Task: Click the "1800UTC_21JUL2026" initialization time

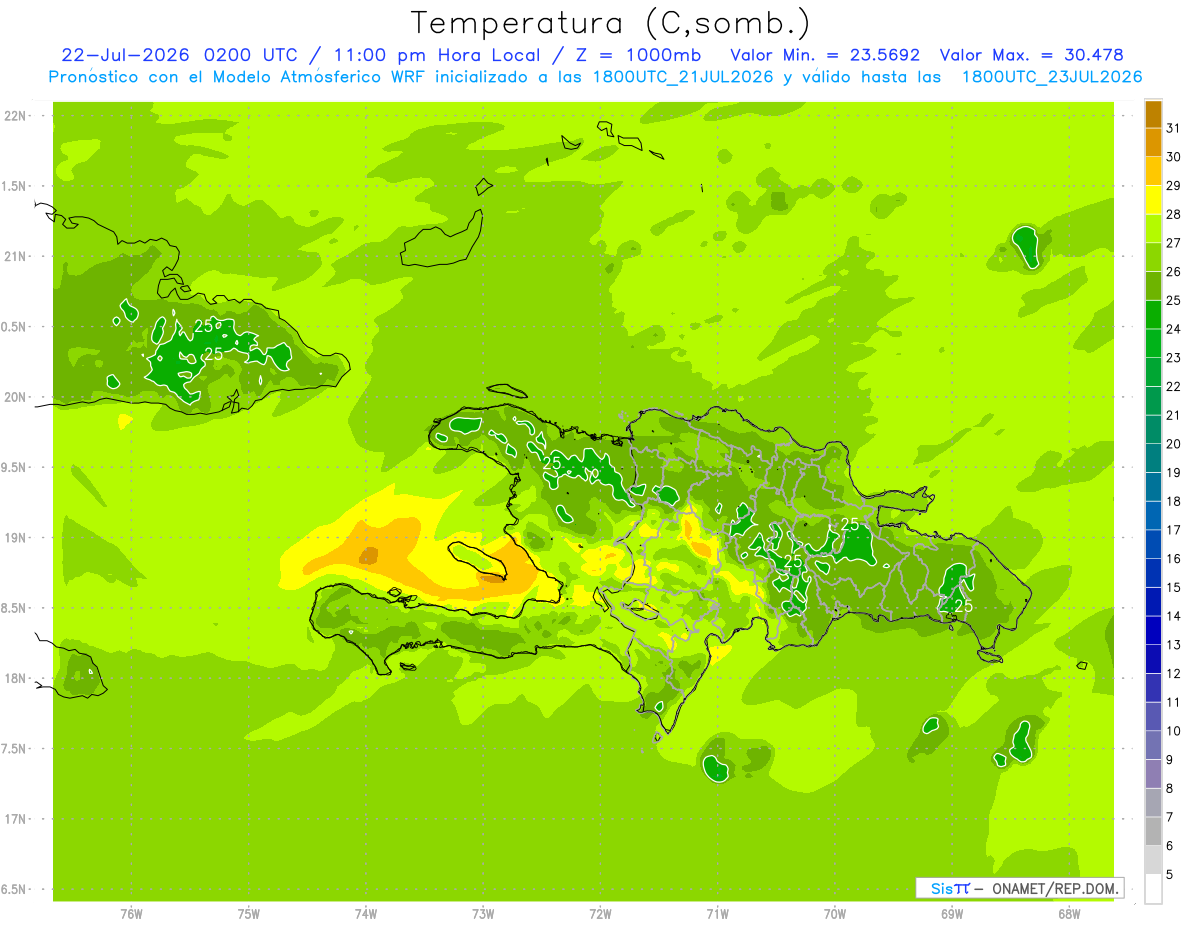Action: point(682,77)
